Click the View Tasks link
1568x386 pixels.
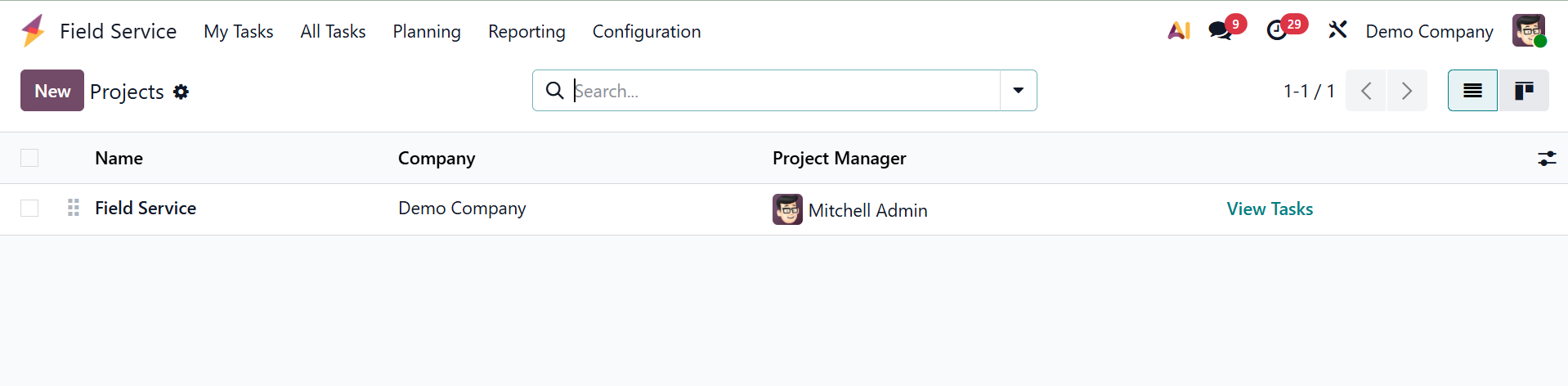coord(1270,209)
